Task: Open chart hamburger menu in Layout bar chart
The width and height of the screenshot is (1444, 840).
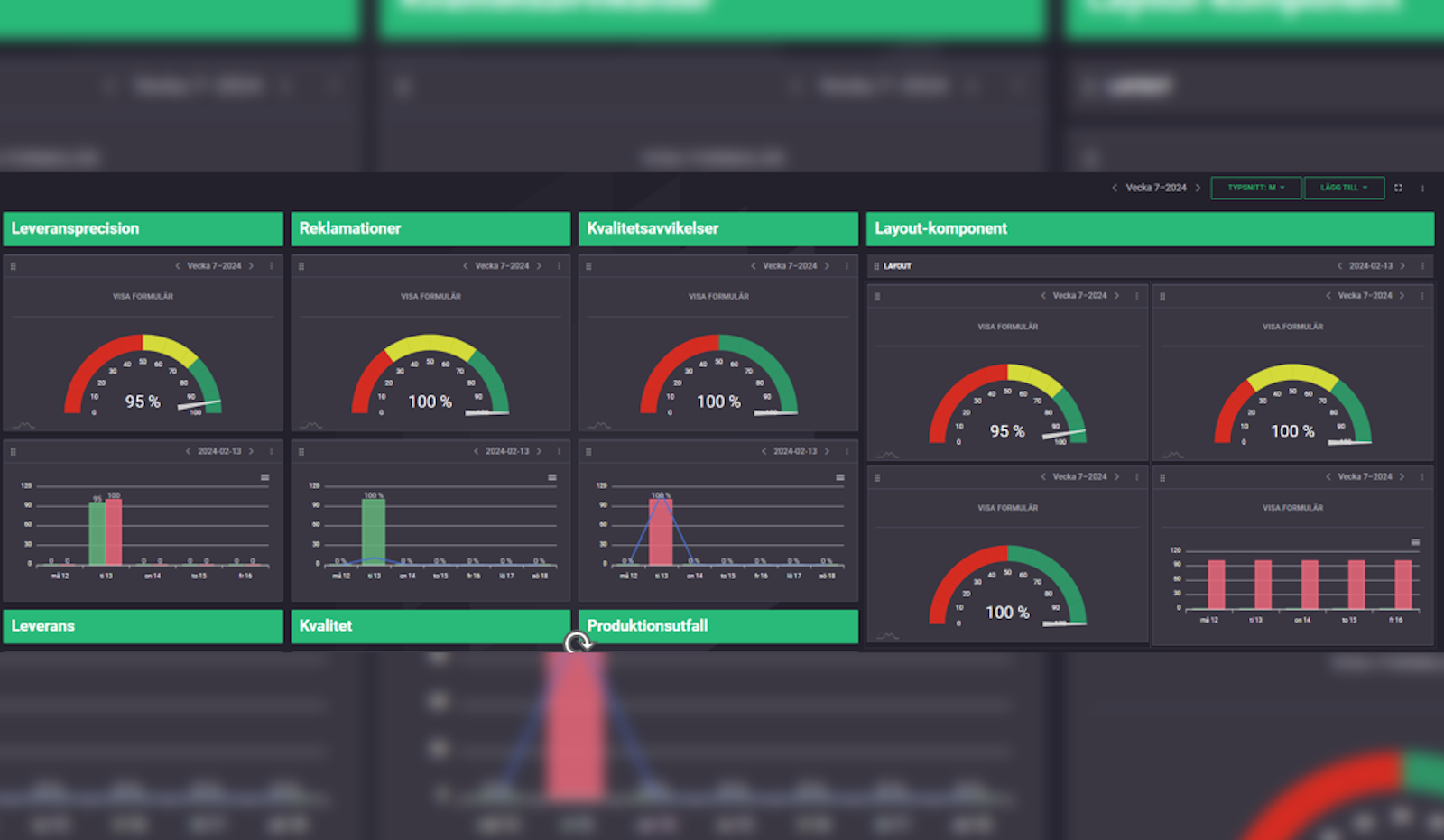Action: (1415, 542)
